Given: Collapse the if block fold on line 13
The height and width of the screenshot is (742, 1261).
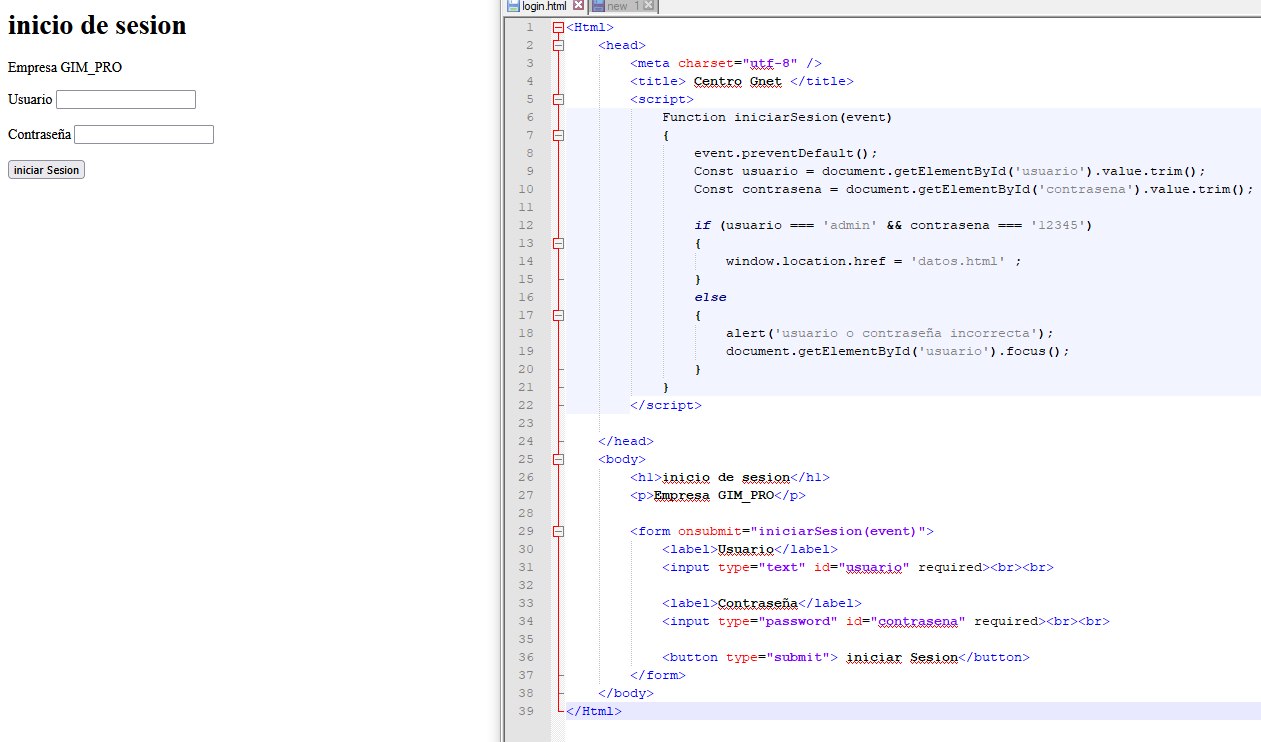Looking at the screenshot, I should click(x=558, y=244).
